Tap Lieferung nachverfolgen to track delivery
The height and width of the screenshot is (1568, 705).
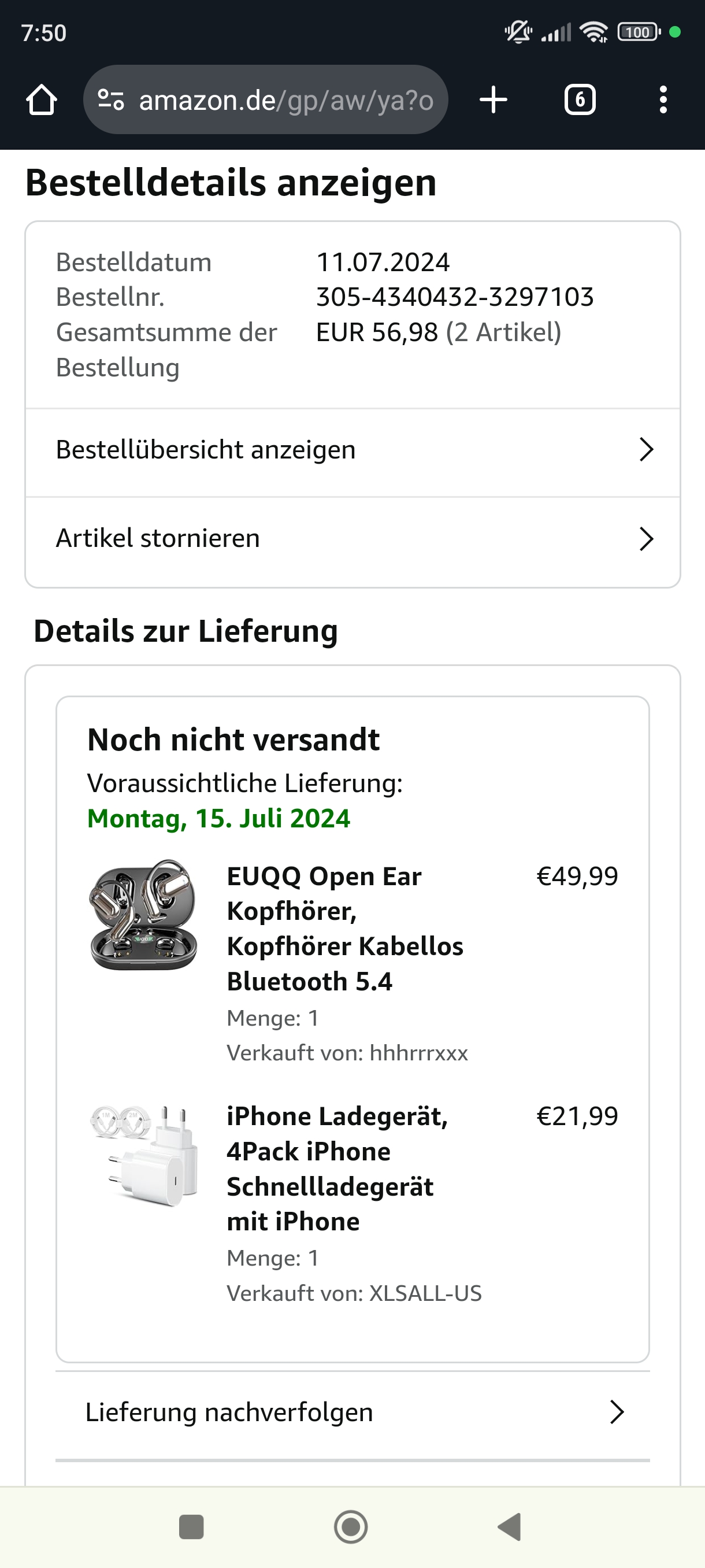point(229,1412)
